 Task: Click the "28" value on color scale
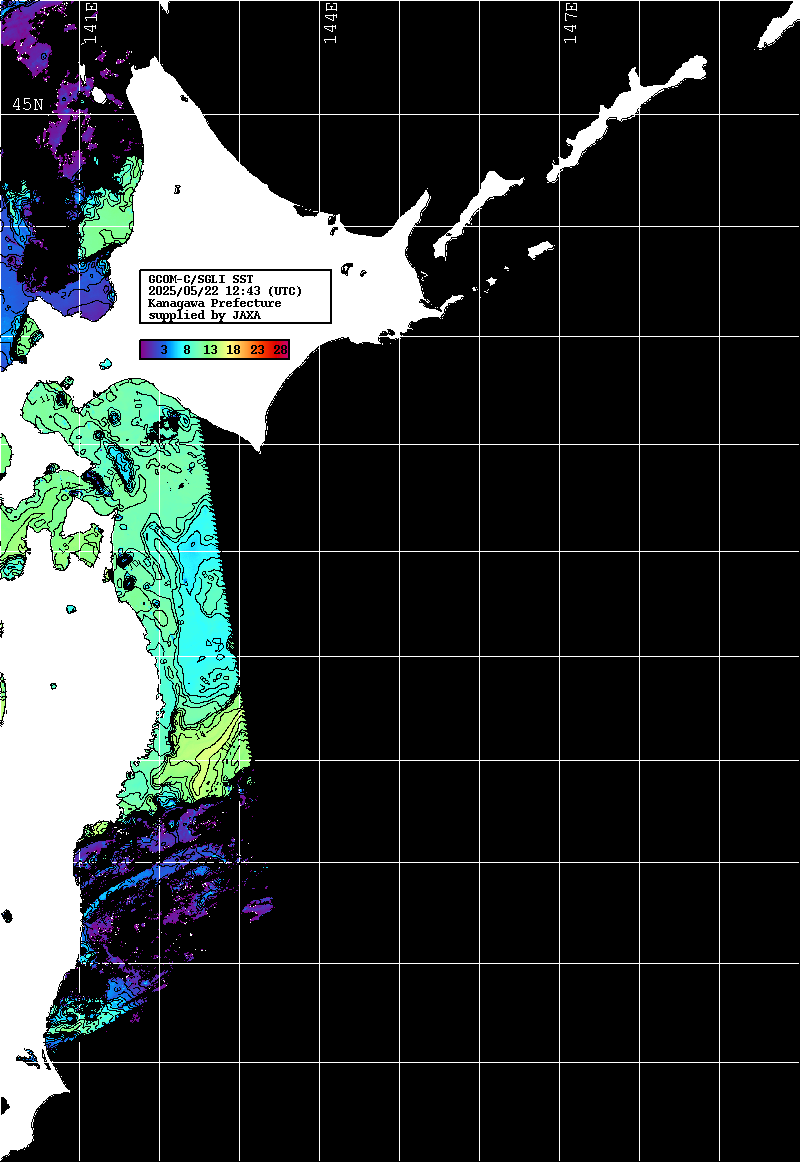(280, 350)
